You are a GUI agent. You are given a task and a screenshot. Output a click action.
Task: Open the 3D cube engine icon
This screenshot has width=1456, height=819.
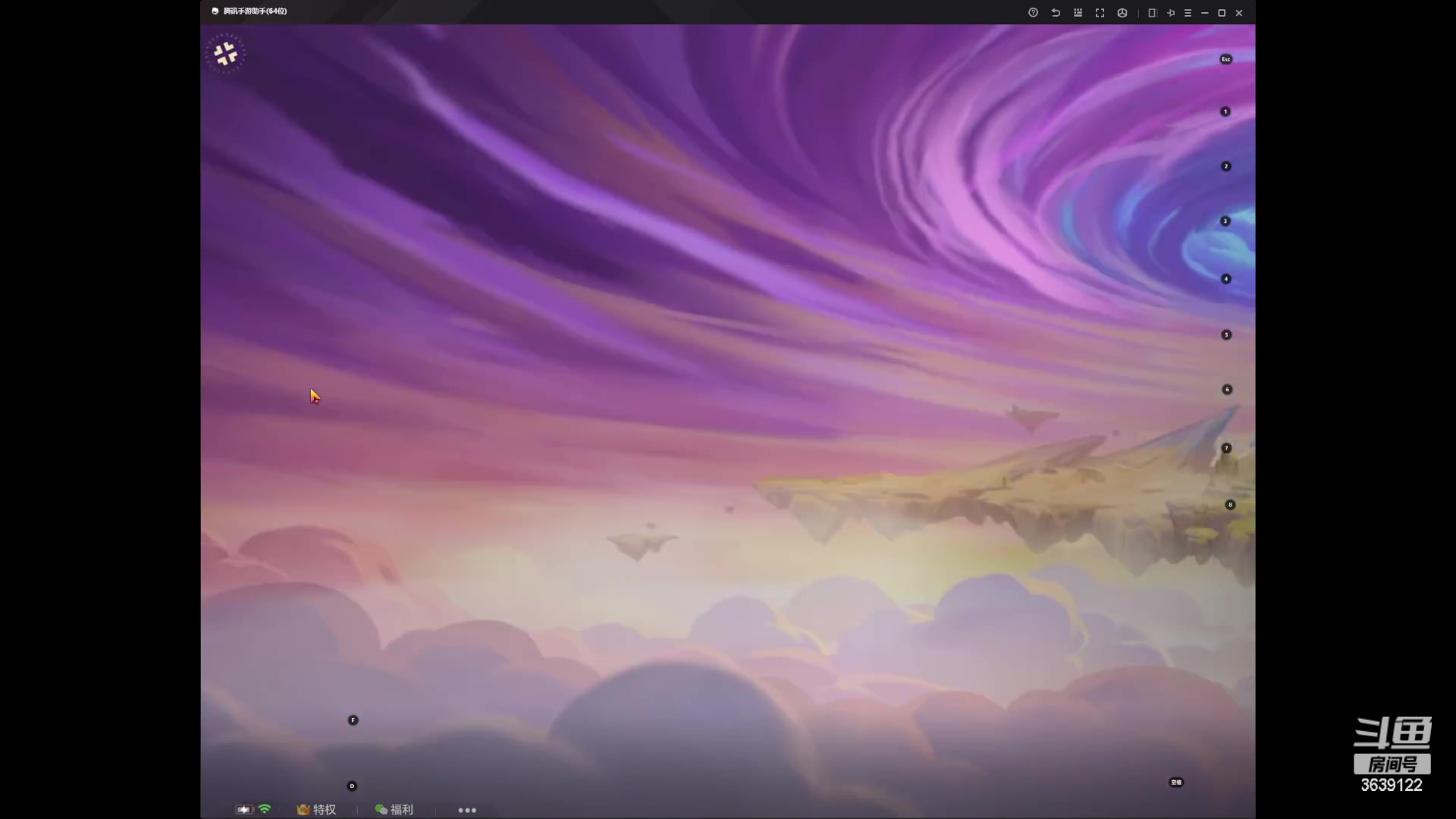coord(1122,13)
